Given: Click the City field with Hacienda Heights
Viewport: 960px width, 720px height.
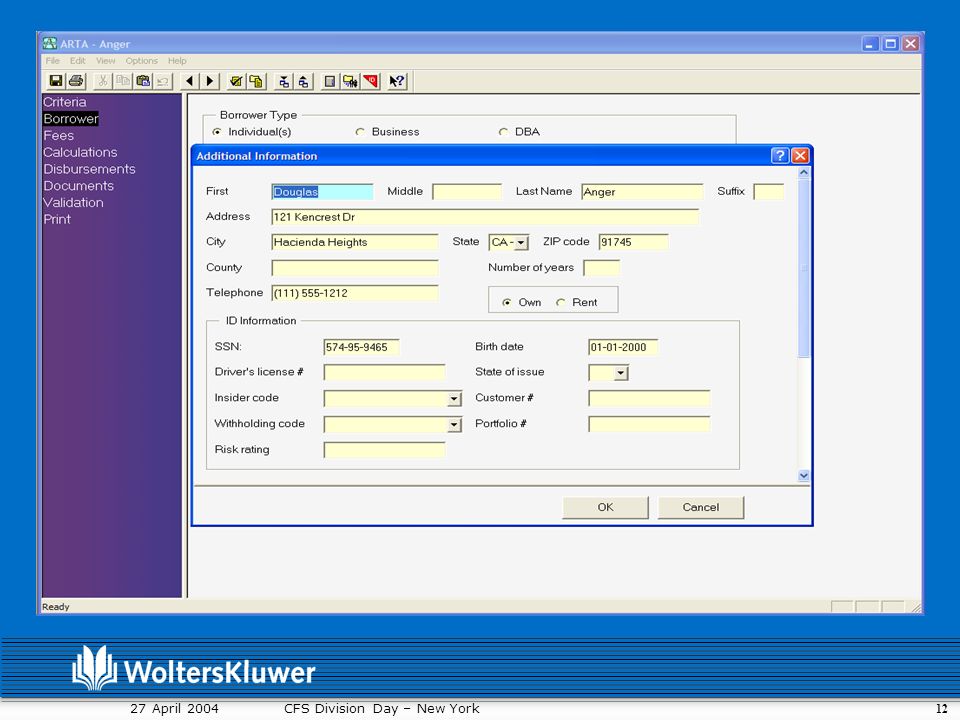Looking at the screenshot, I should [354, 242].
